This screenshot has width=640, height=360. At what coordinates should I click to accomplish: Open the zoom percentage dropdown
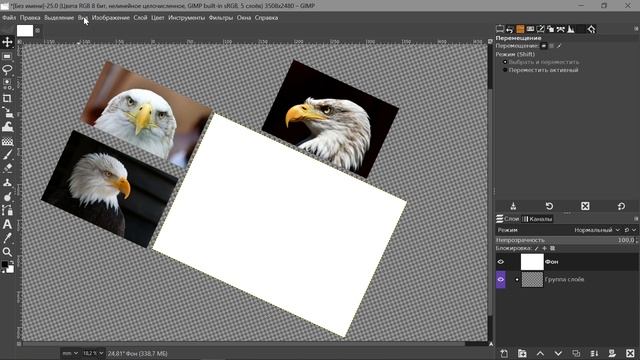pos(93,353)
